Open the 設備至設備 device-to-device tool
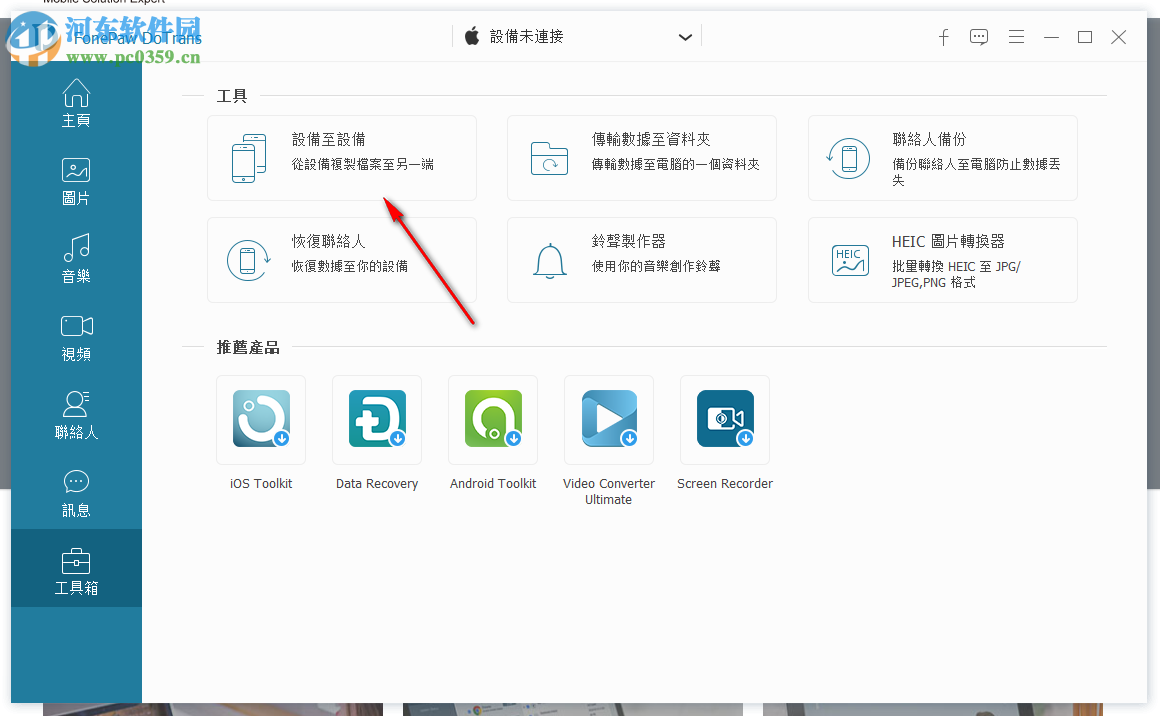This screenshot has width=1160, height=716. tap(341, 158)
